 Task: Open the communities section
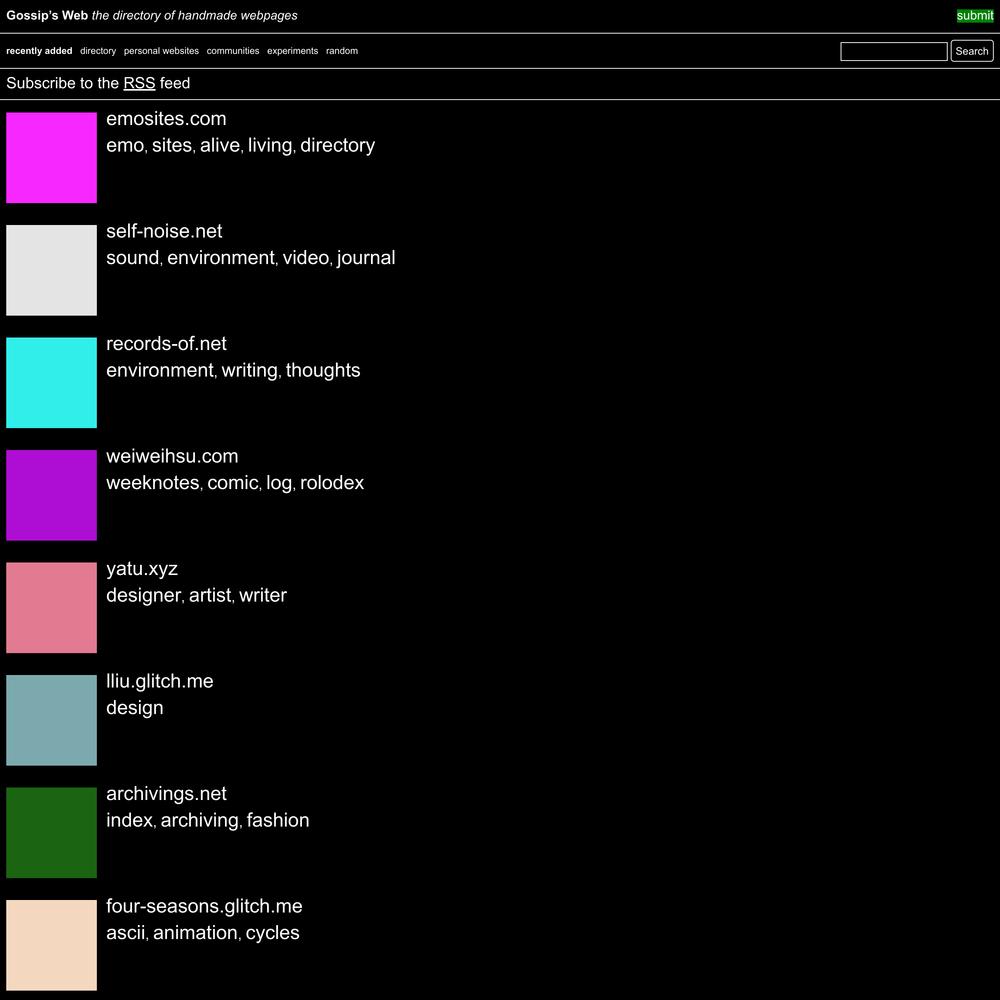(x=233, y=51)
